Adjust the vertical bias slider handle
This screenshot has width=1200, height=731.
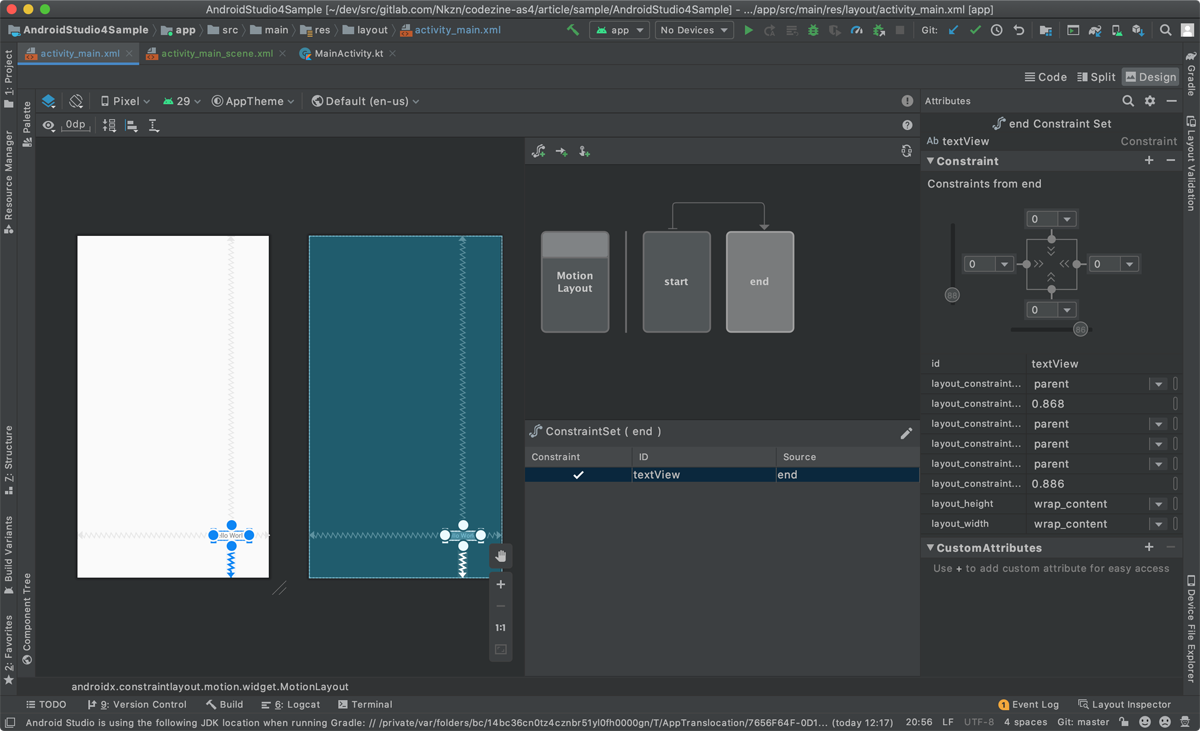point(952,295)
